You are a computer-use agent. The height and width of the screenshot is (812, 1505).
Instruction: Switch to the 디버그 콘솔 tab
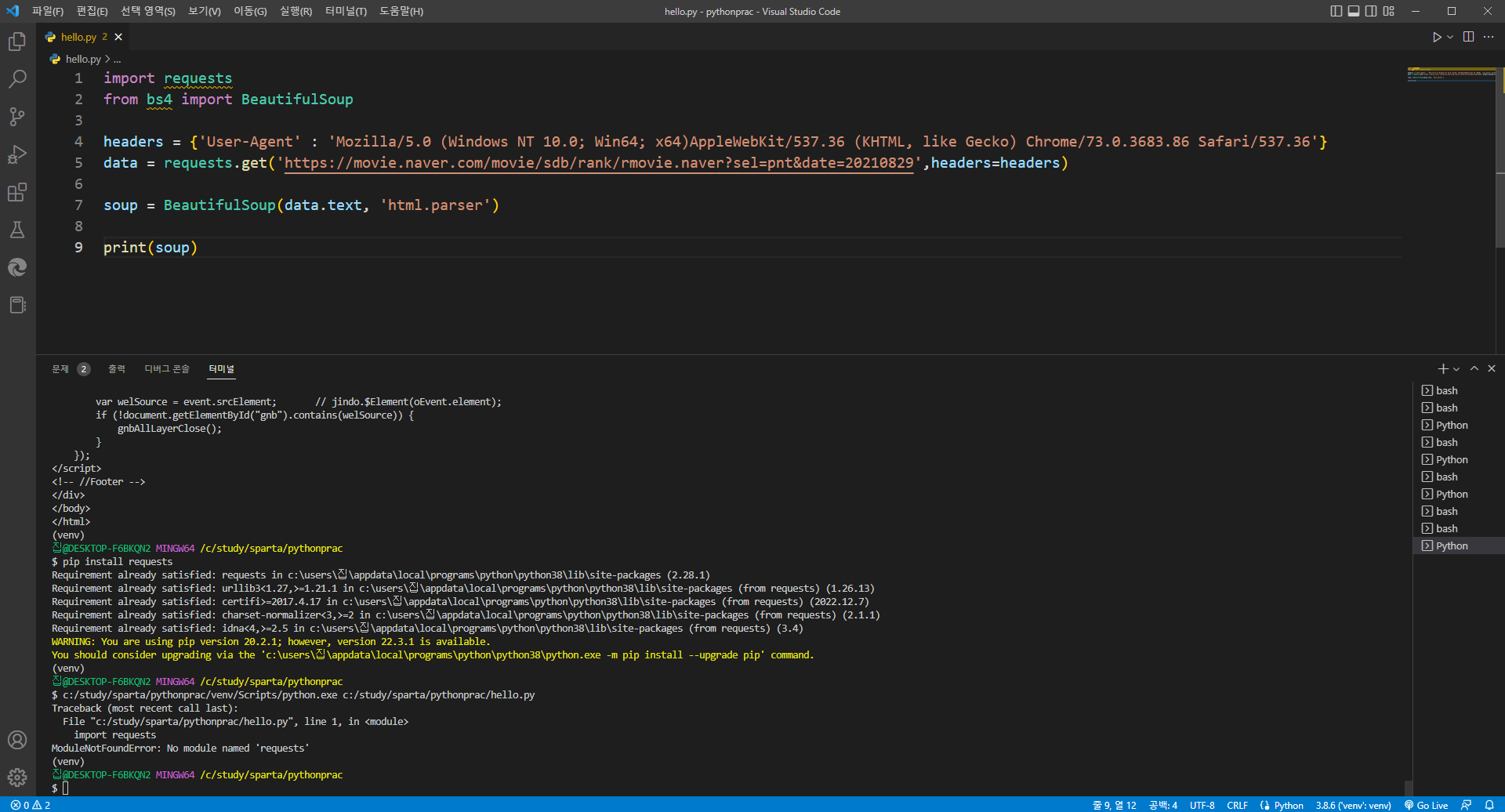point(167,368)
